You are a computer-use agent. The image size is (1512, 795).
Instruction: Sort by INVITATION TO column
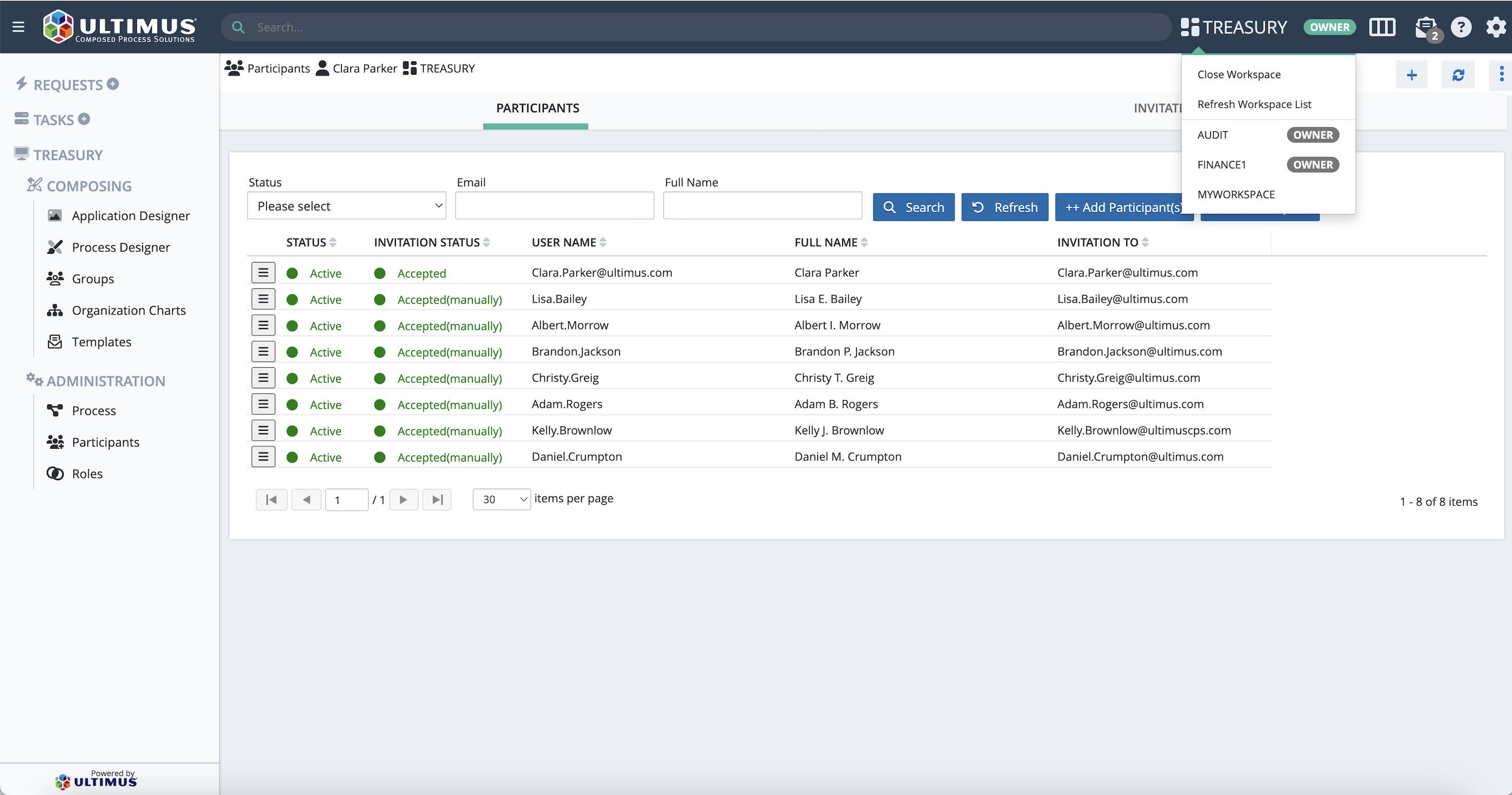coord(1103,243)
